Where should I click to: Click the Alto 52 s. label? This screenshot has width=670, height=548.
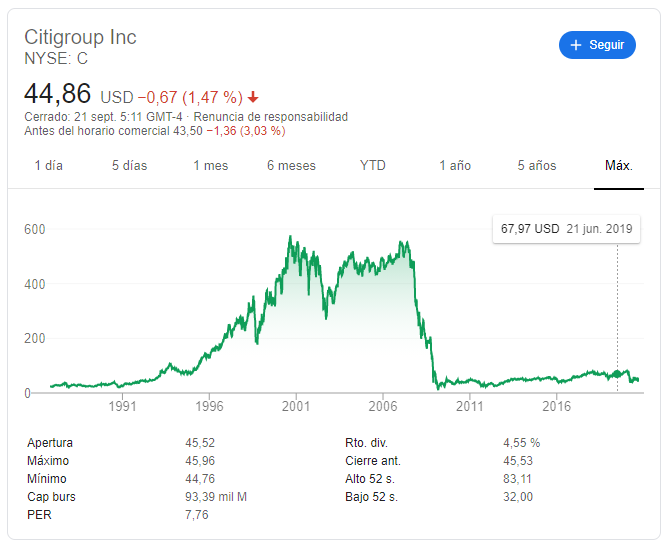click(370, 479)
